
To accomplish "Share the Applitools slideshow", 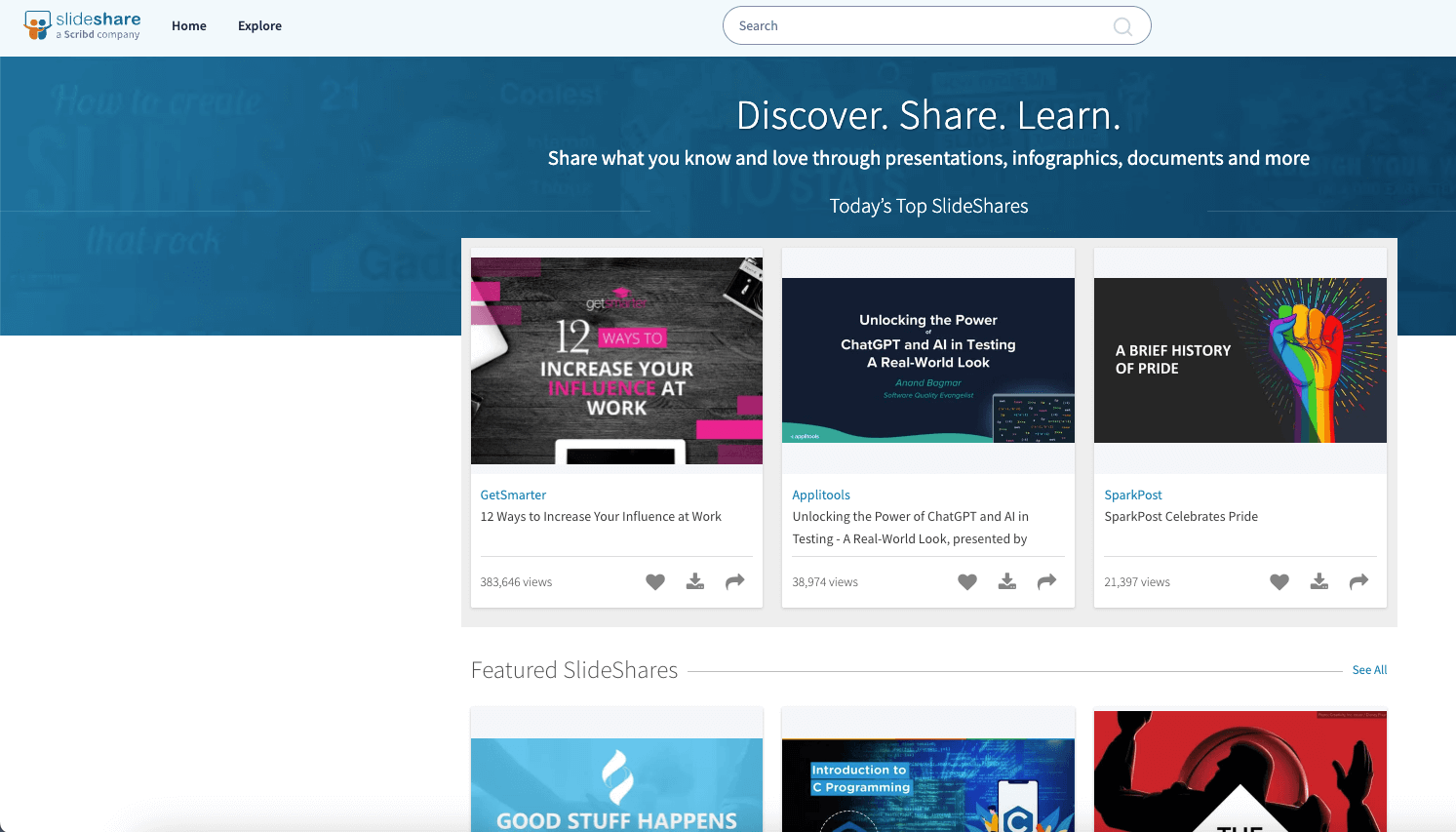I will (x=1047, y=581).
